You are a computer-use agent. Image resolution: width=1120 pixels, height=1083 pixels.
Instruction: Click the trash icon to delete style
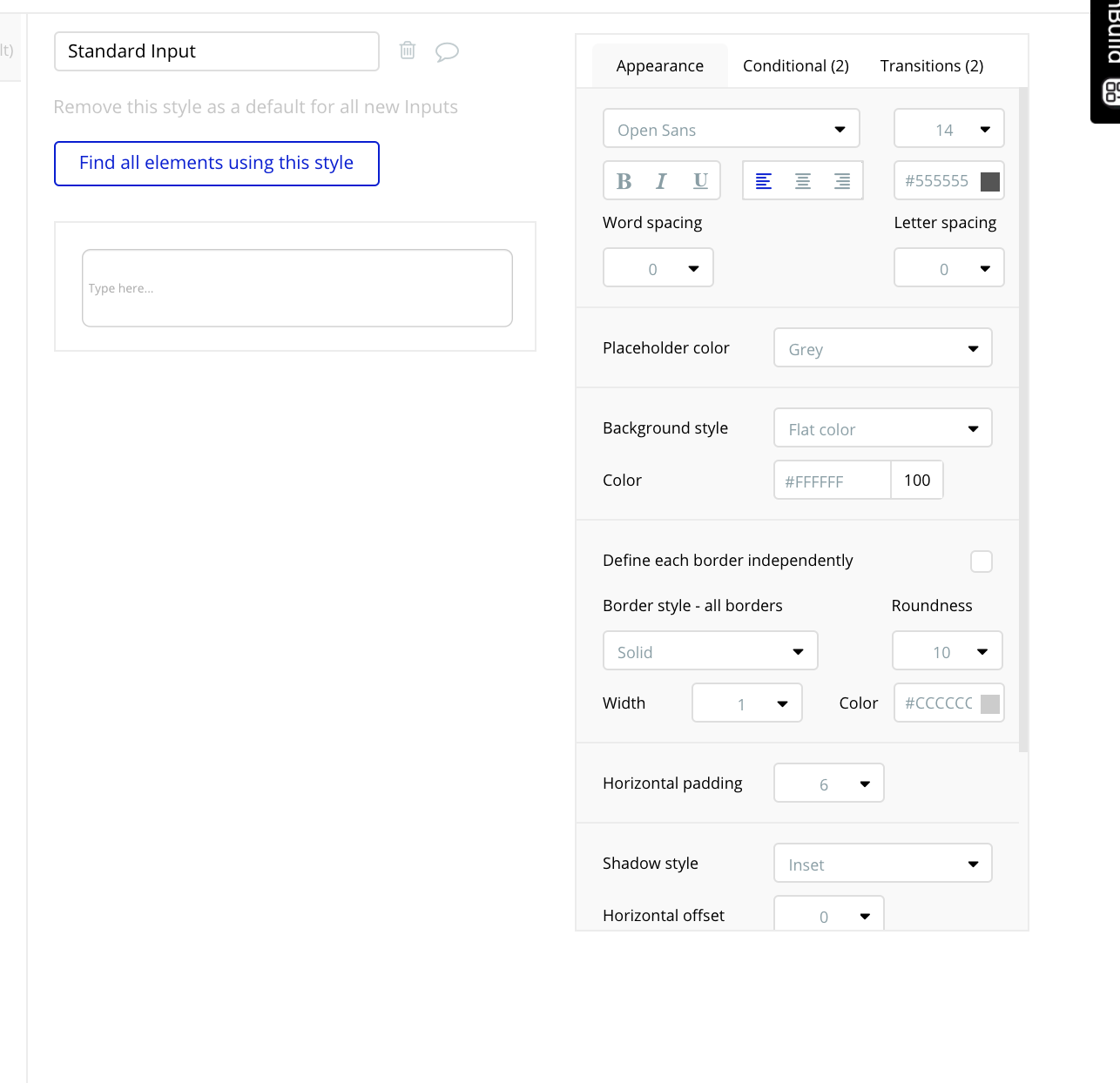(408, 50)
